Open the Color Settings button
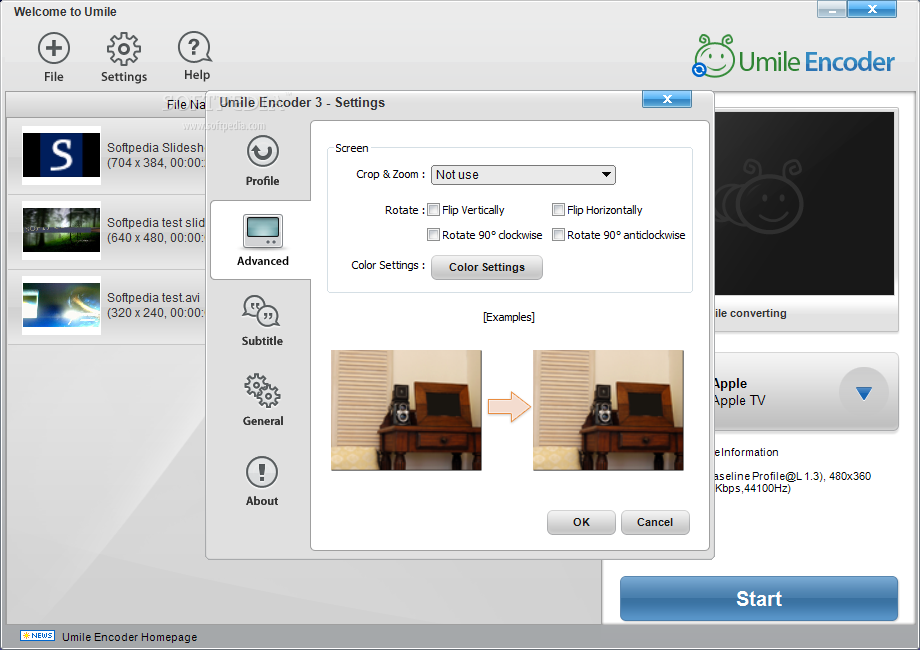920x650 pixels. [487, 268]
